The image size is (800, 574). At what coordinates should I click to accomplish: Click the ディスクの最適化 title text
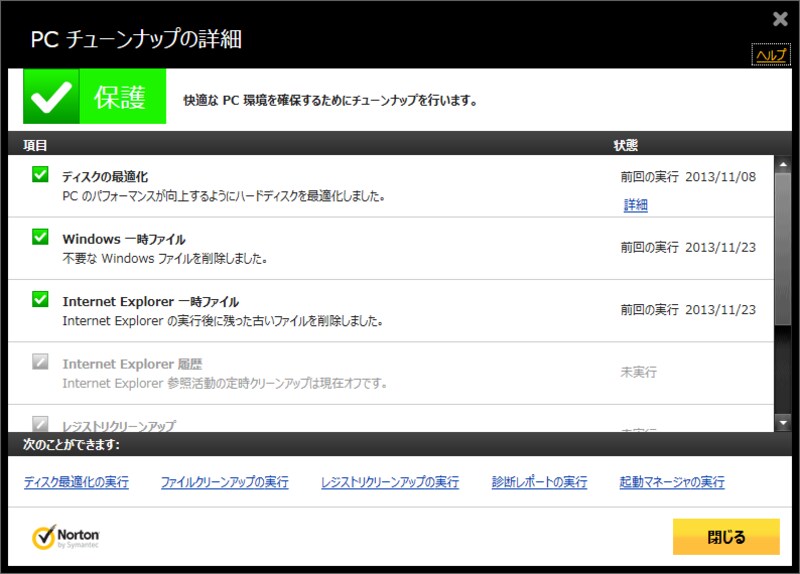point(105,177)
